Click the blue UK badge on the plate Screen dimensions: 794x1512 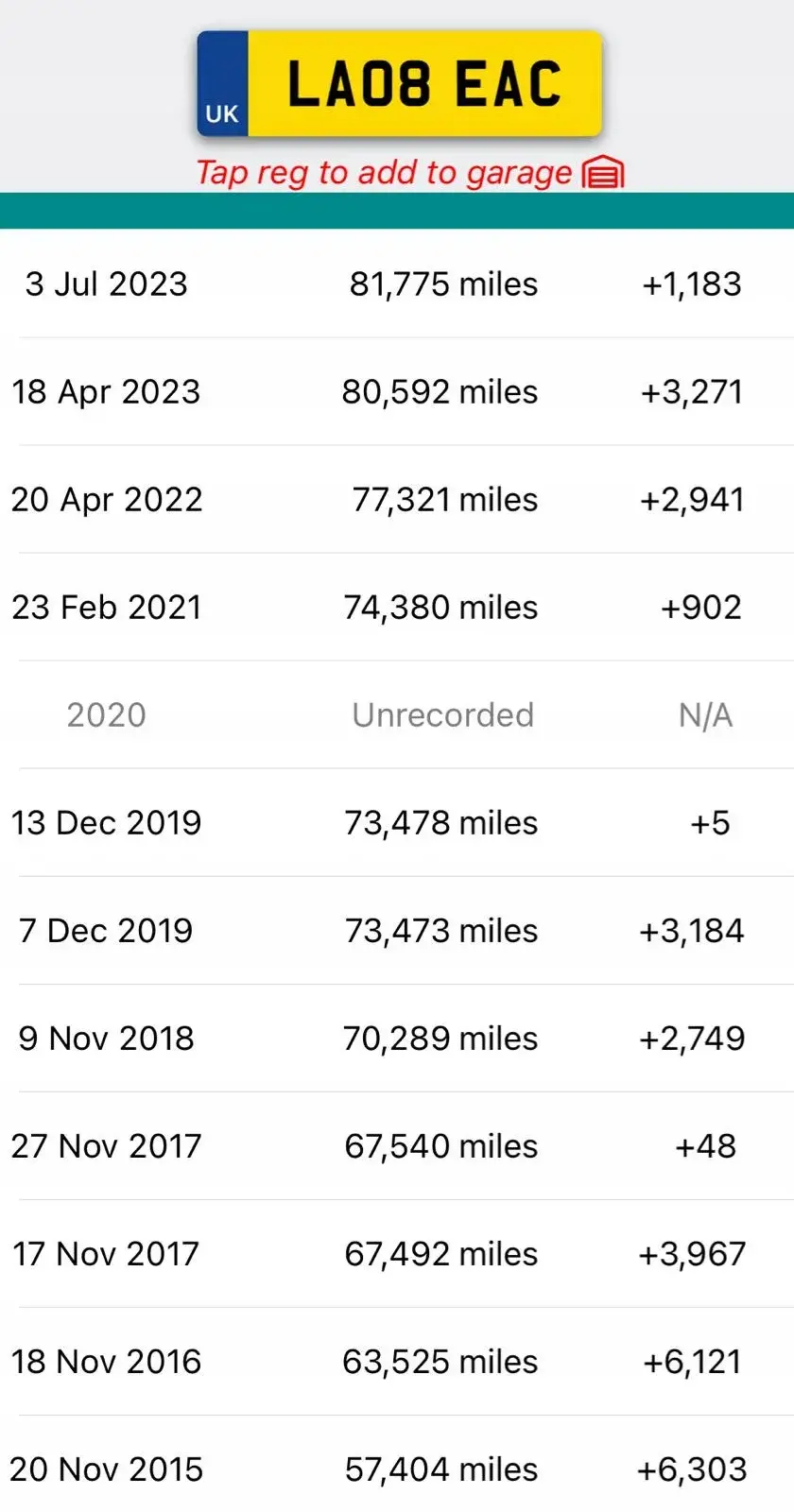[x=222, y=83]
